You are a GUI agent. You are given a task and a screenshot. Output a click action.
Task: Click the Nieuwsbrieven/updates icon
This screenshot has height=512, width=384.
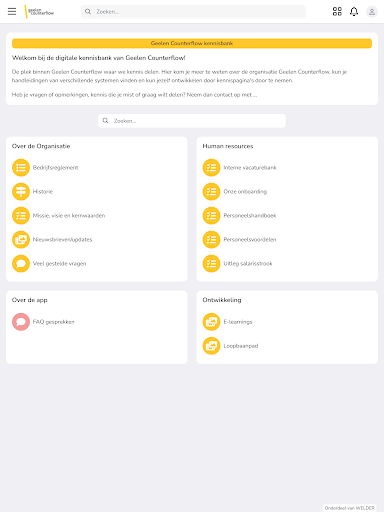coord(21,239)
